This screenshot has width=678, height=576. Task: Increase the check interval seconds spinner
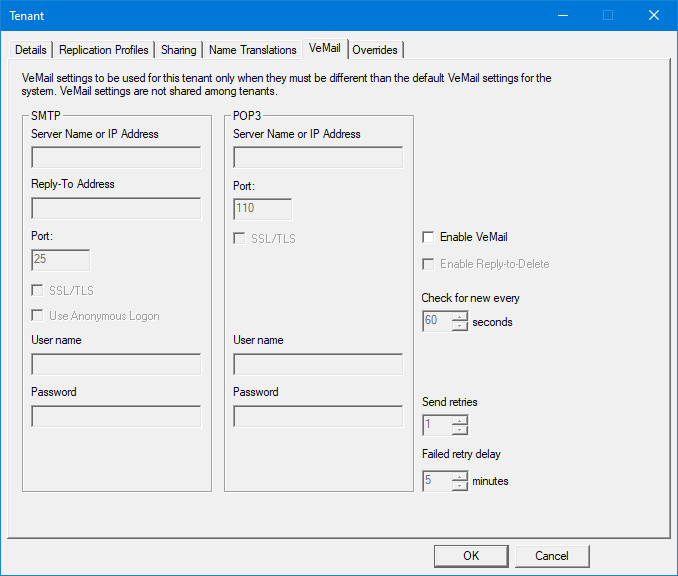(x=460, y=317)
